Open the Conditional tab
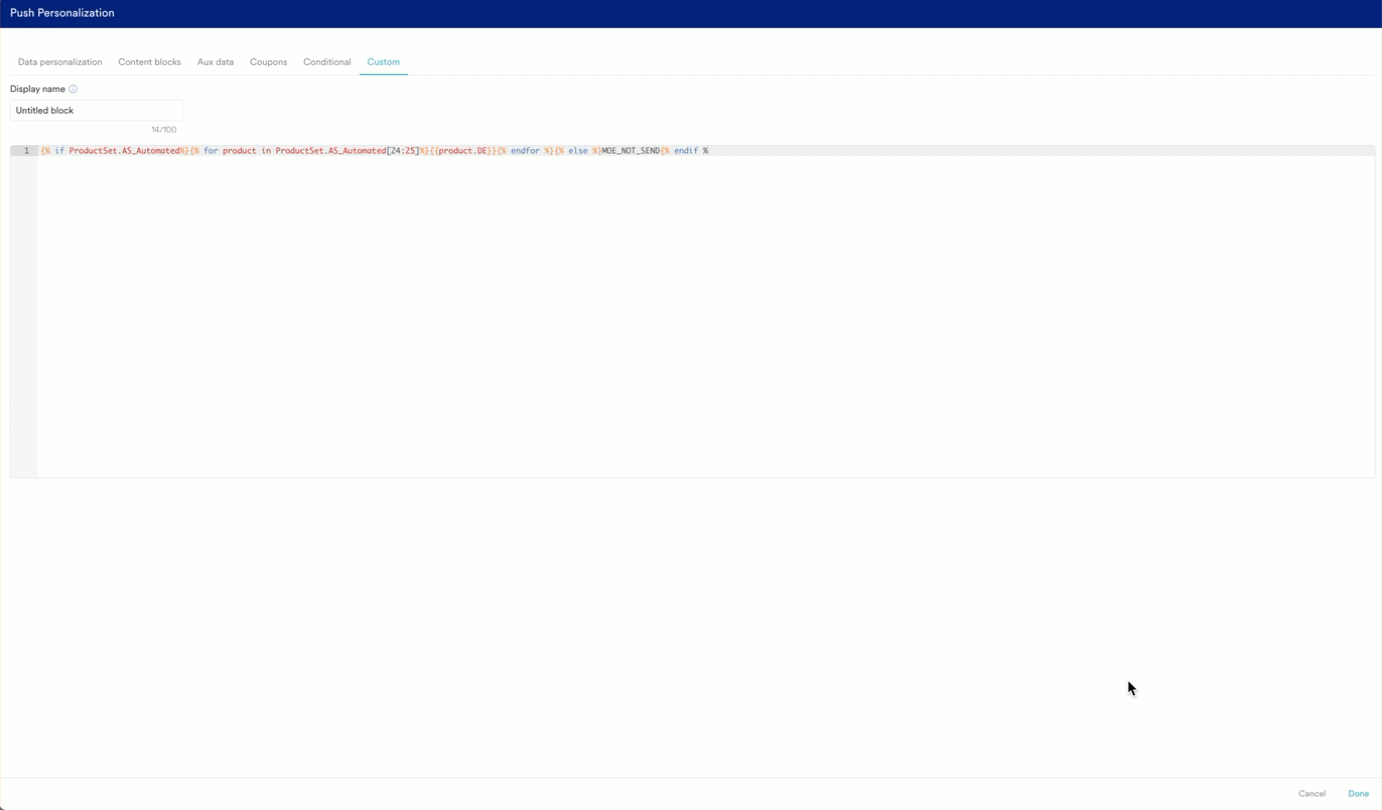Screen dimensions: 1382x810 (x=326, y=62)
